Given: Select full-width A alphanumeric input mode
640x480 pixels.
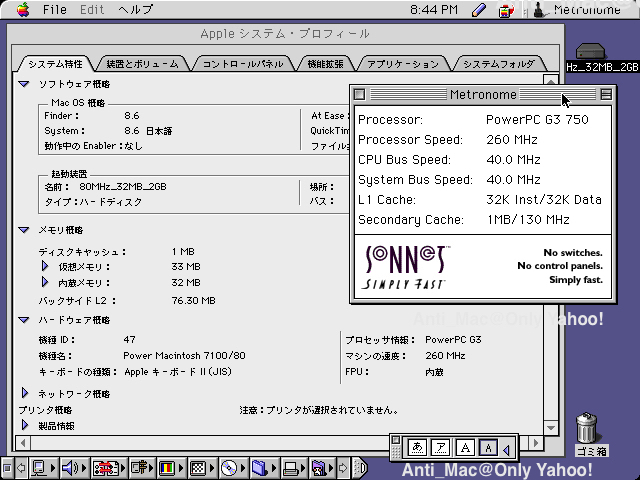Looking at the screenshot, I should tap(465, 448).
